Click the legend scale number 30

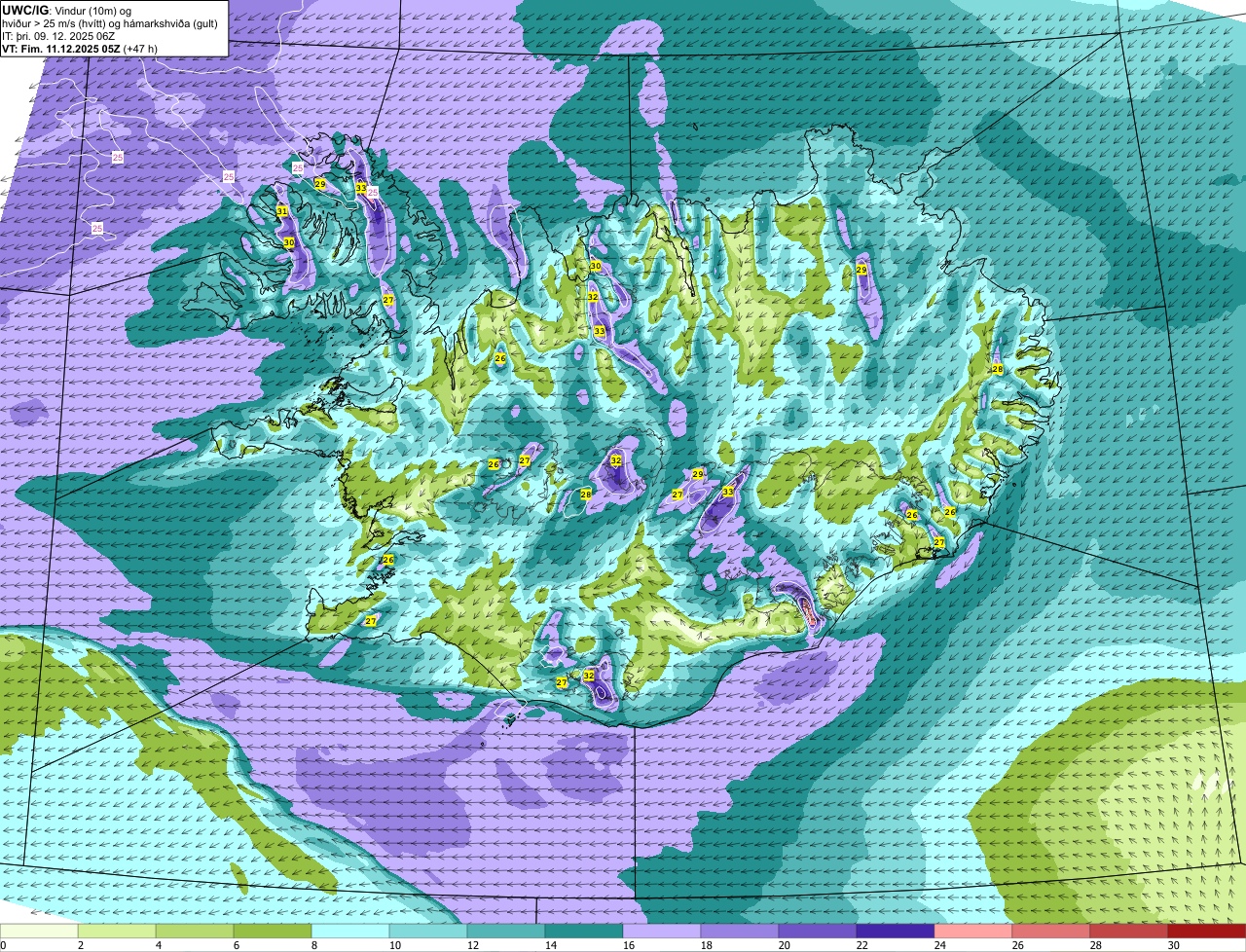[1173, 945]
